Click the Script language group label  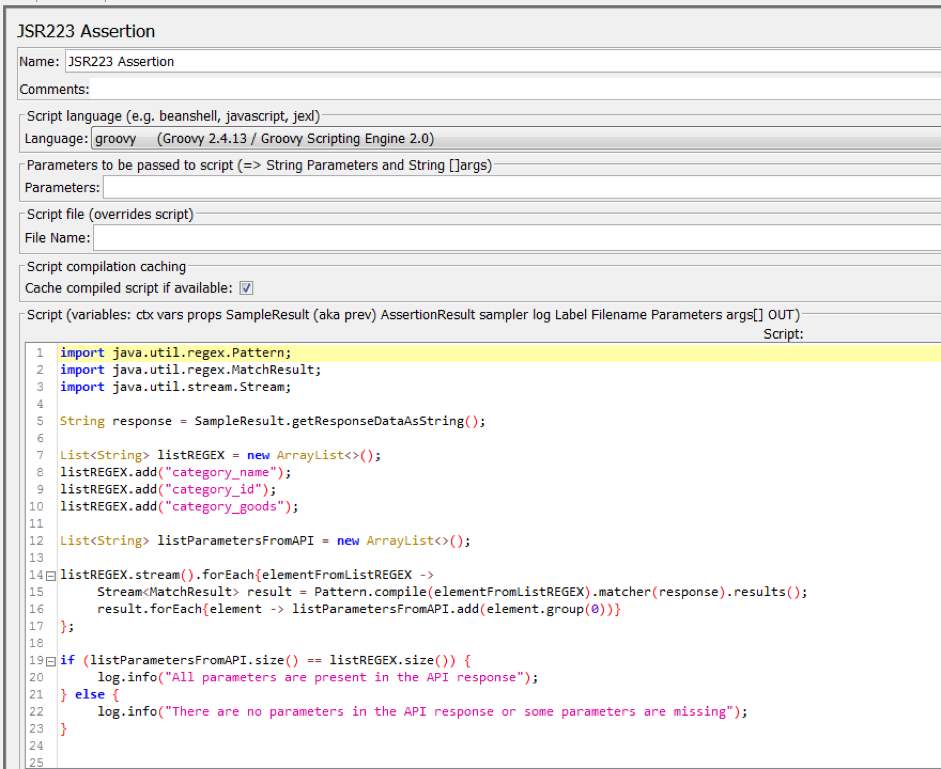(x=173, y=116)
